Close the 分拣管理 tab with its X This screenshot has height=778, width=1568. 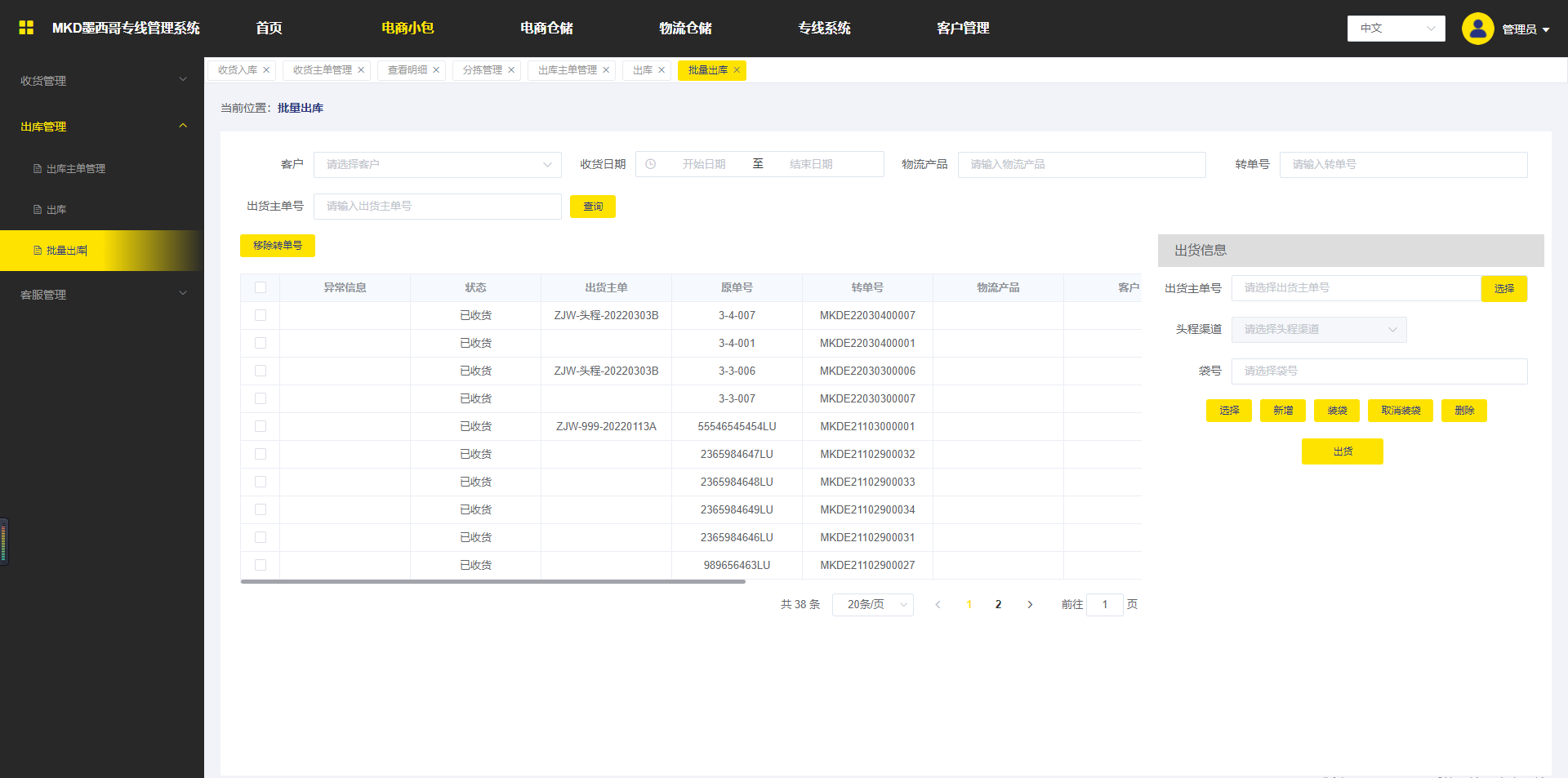[511, 70]
